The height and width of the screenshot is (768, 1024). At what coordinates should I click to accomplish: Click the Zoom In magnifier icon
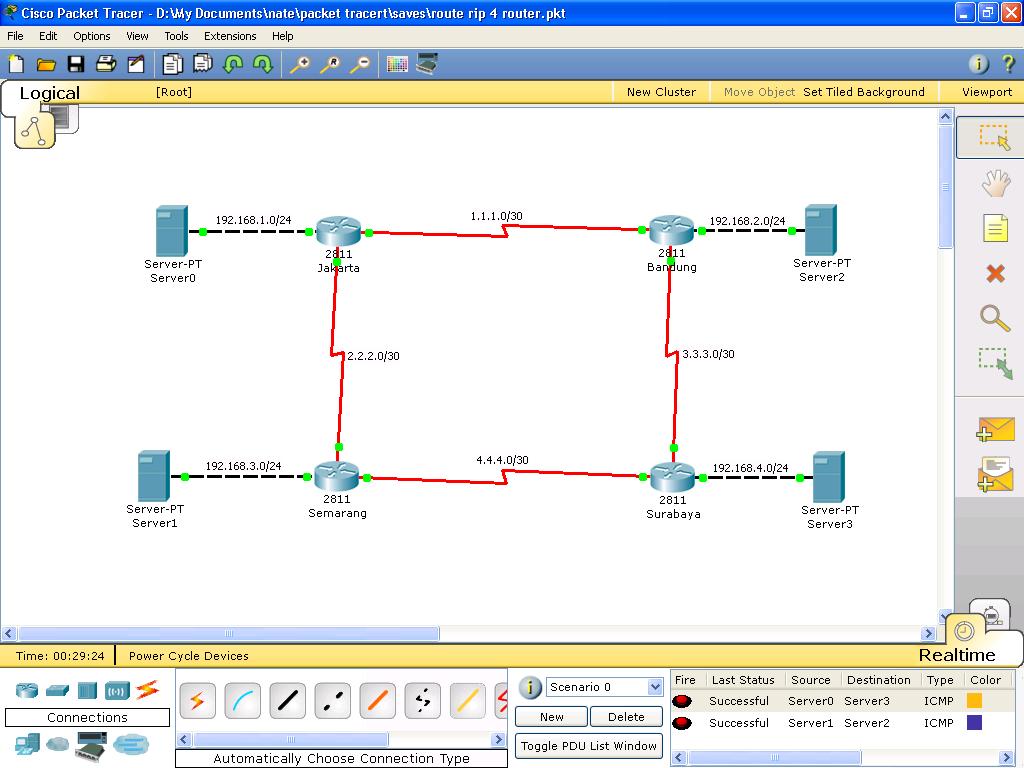tap(300, 64)
